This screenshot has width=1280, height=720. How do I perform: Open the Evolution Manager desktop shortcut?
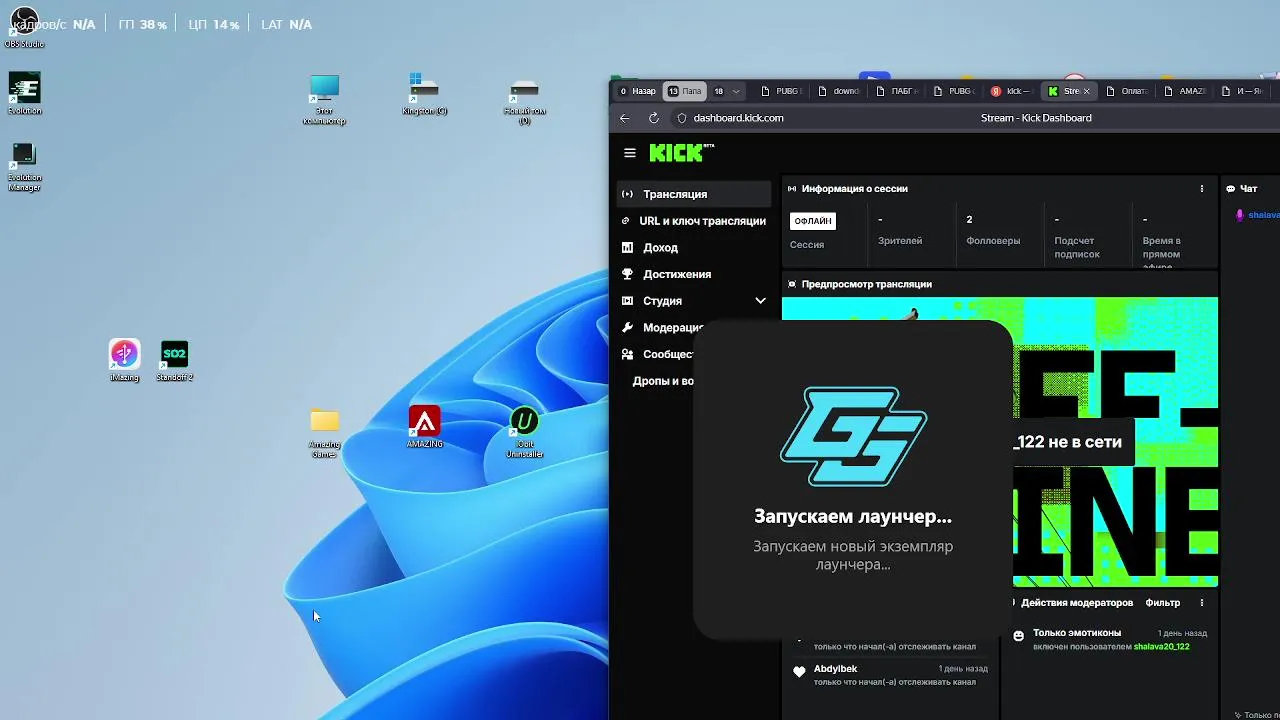24,166
